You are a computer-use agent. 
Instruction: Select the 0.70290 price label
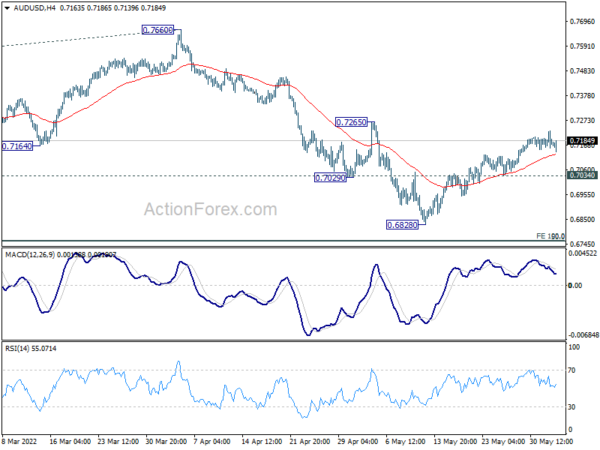coord(330,178)
